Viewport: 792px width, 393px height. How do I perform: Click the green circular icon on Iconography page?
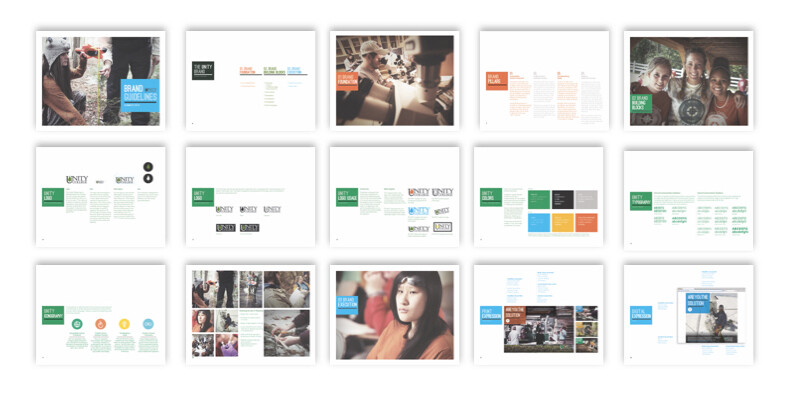(77, 324)
